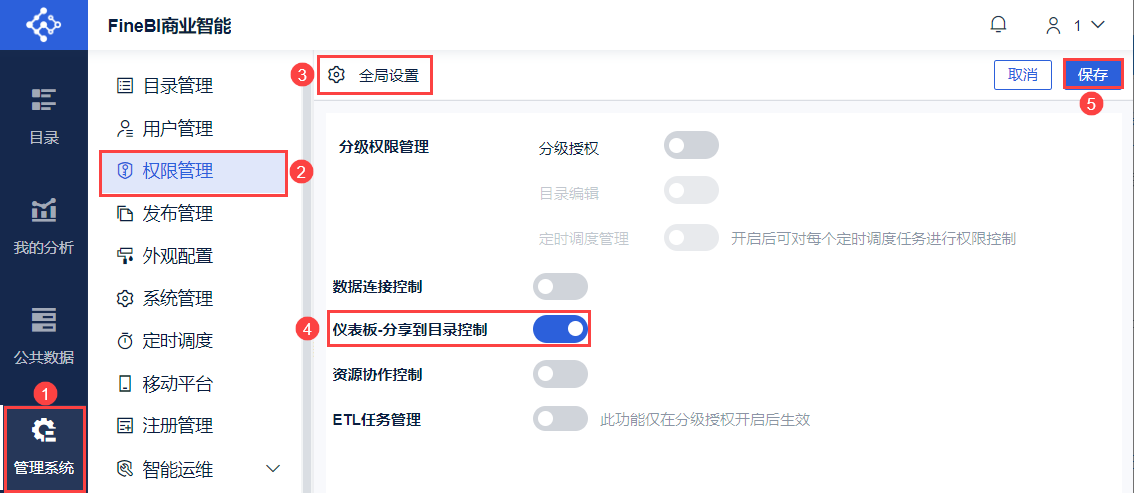Select 权限管理 menu item
The width and height of the screenshot is (1134, 493).
click(178, 171)
